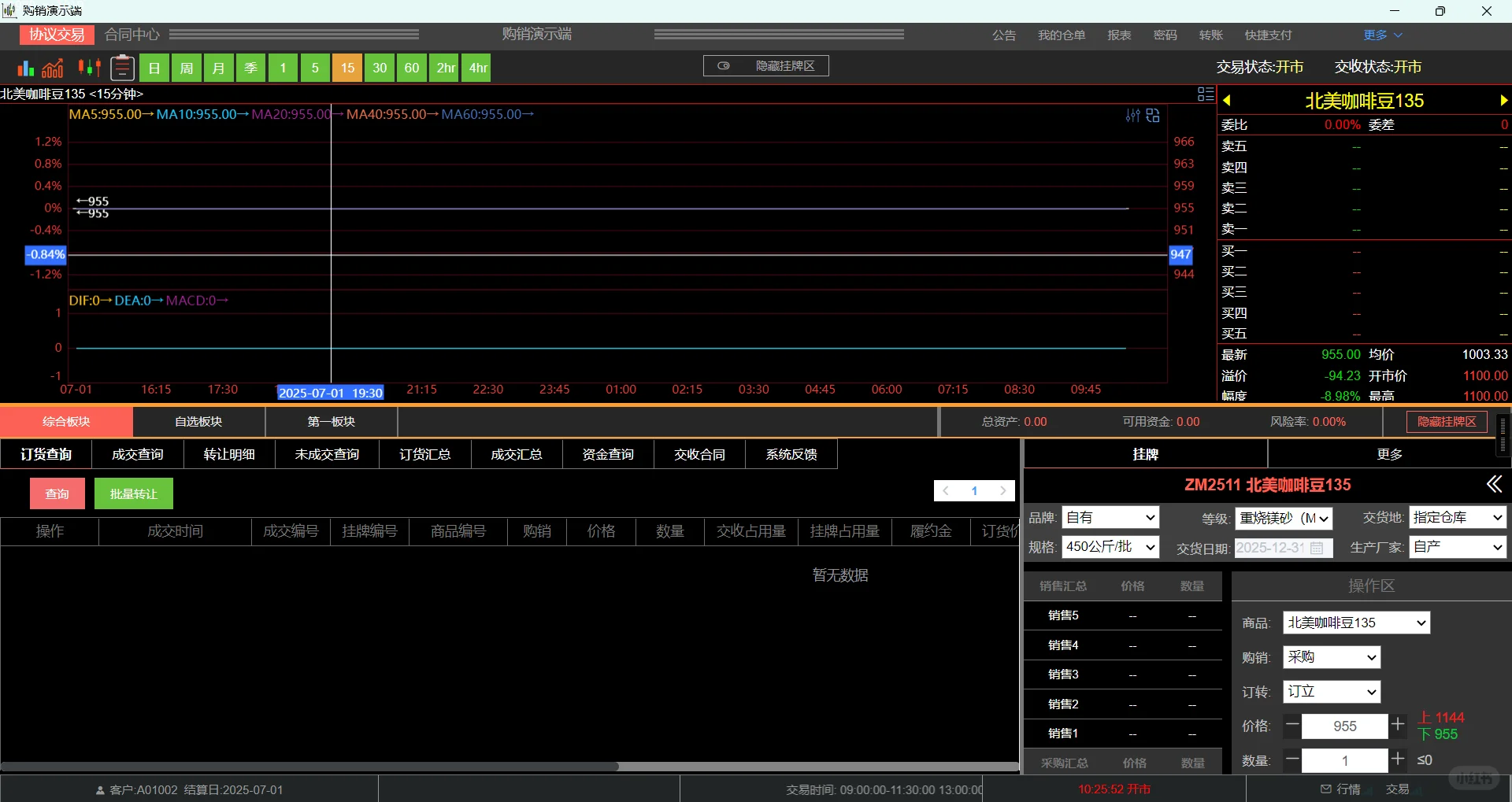
Task: Select the 日 daily period
Action: pos(154,68)
